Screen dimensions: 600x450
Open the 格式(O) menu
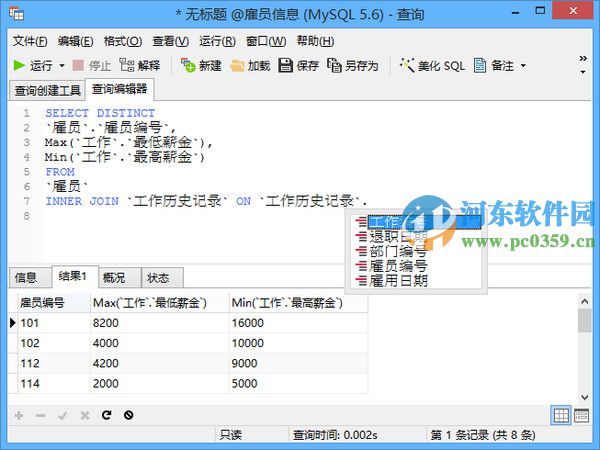click(123, 41)
